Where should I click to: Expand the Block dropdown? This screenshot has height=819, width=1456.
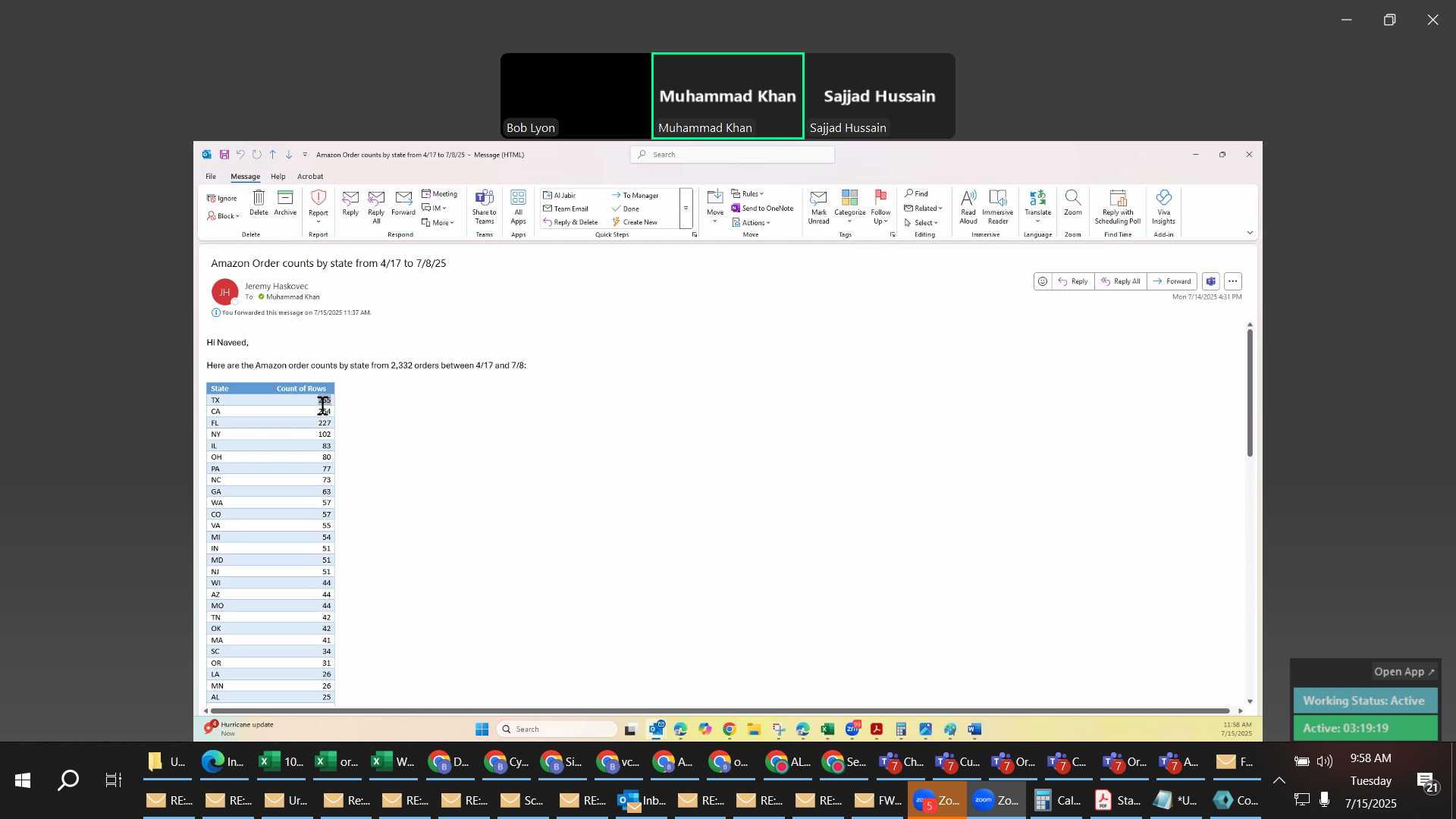click(223, 216)
